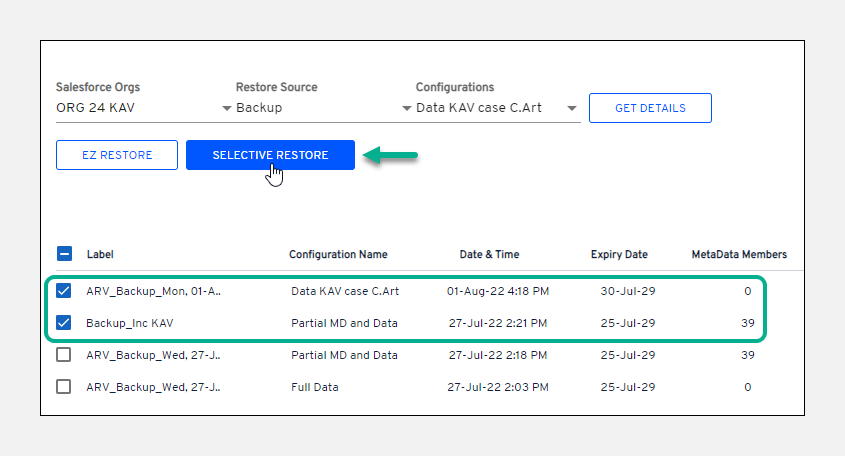Click the MetaData Members column header

738,254
